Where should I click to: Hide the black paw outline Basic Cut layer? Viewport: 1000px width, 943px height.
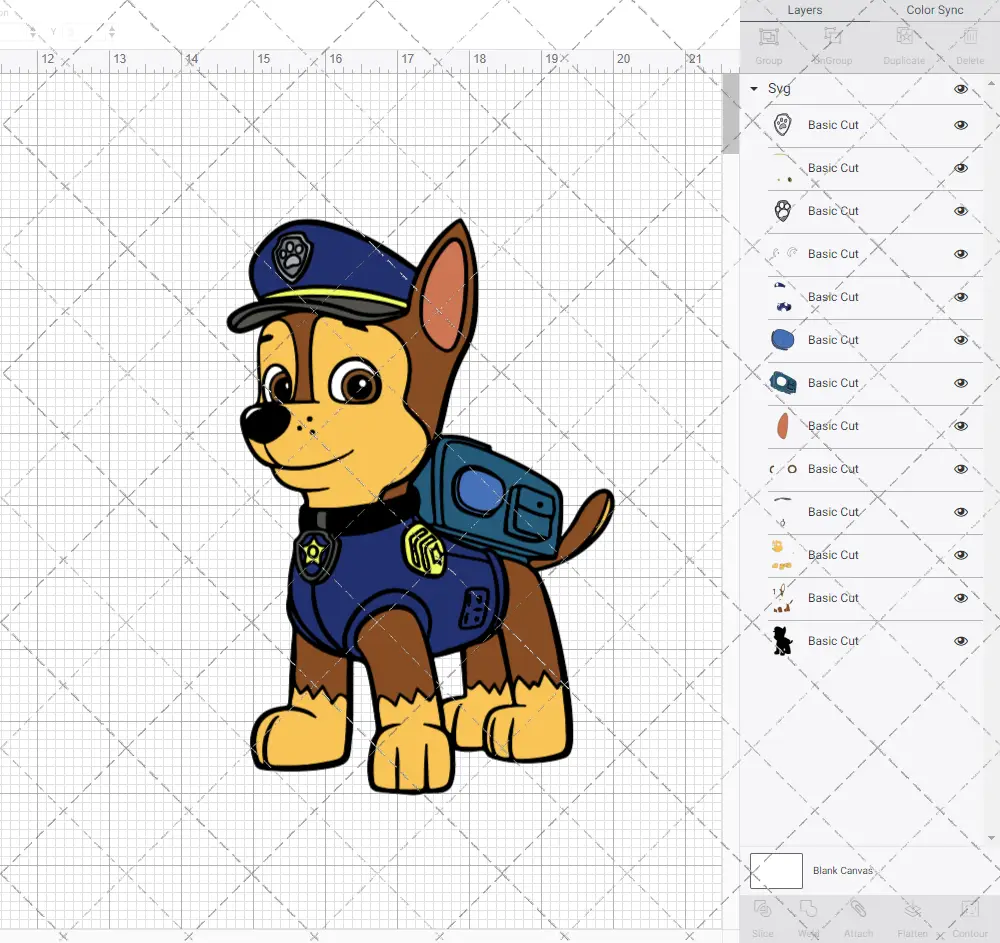tap(960, 211)
